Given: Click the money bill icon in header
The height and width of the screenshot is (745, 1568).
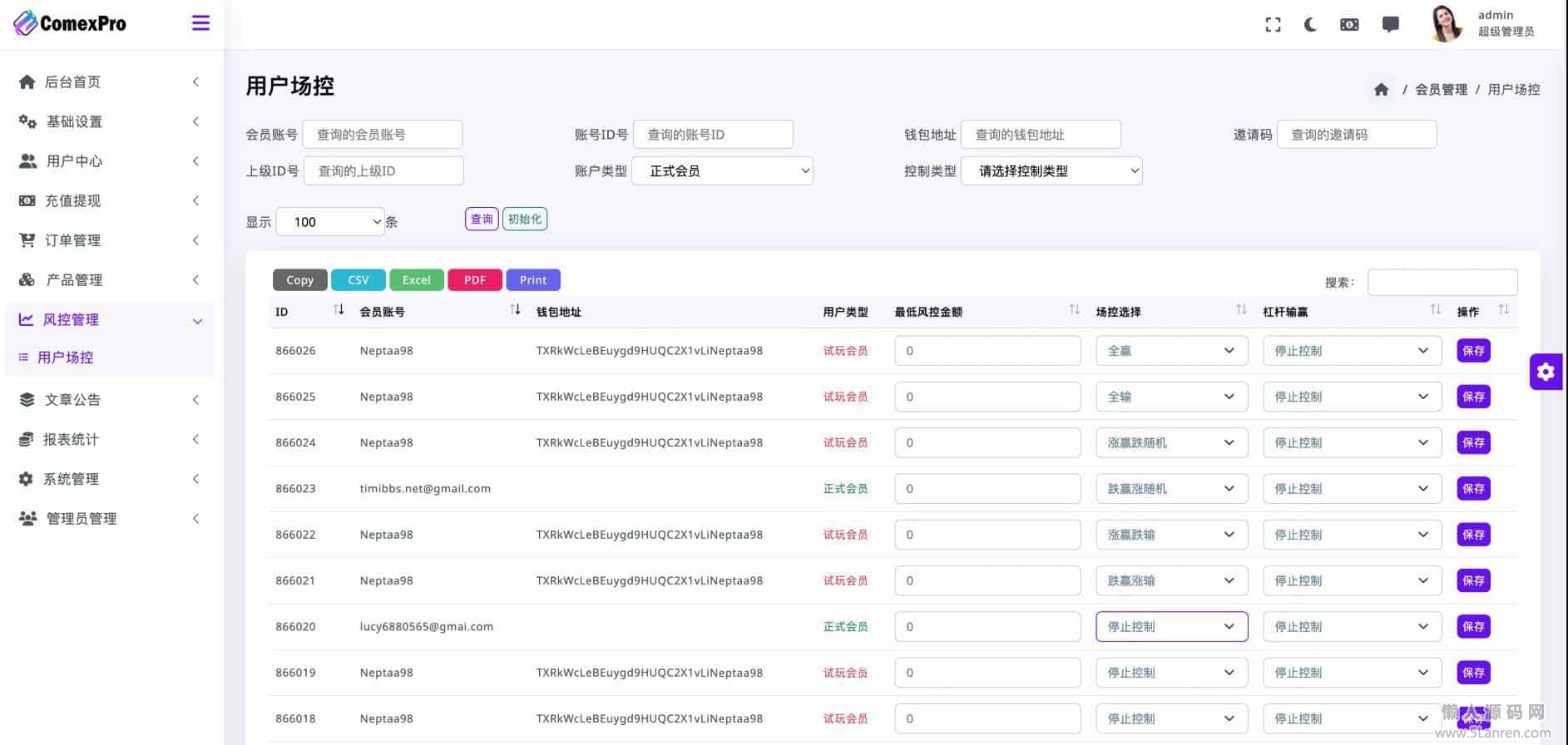Looking at the screenshot, I should click(1349, 25).
